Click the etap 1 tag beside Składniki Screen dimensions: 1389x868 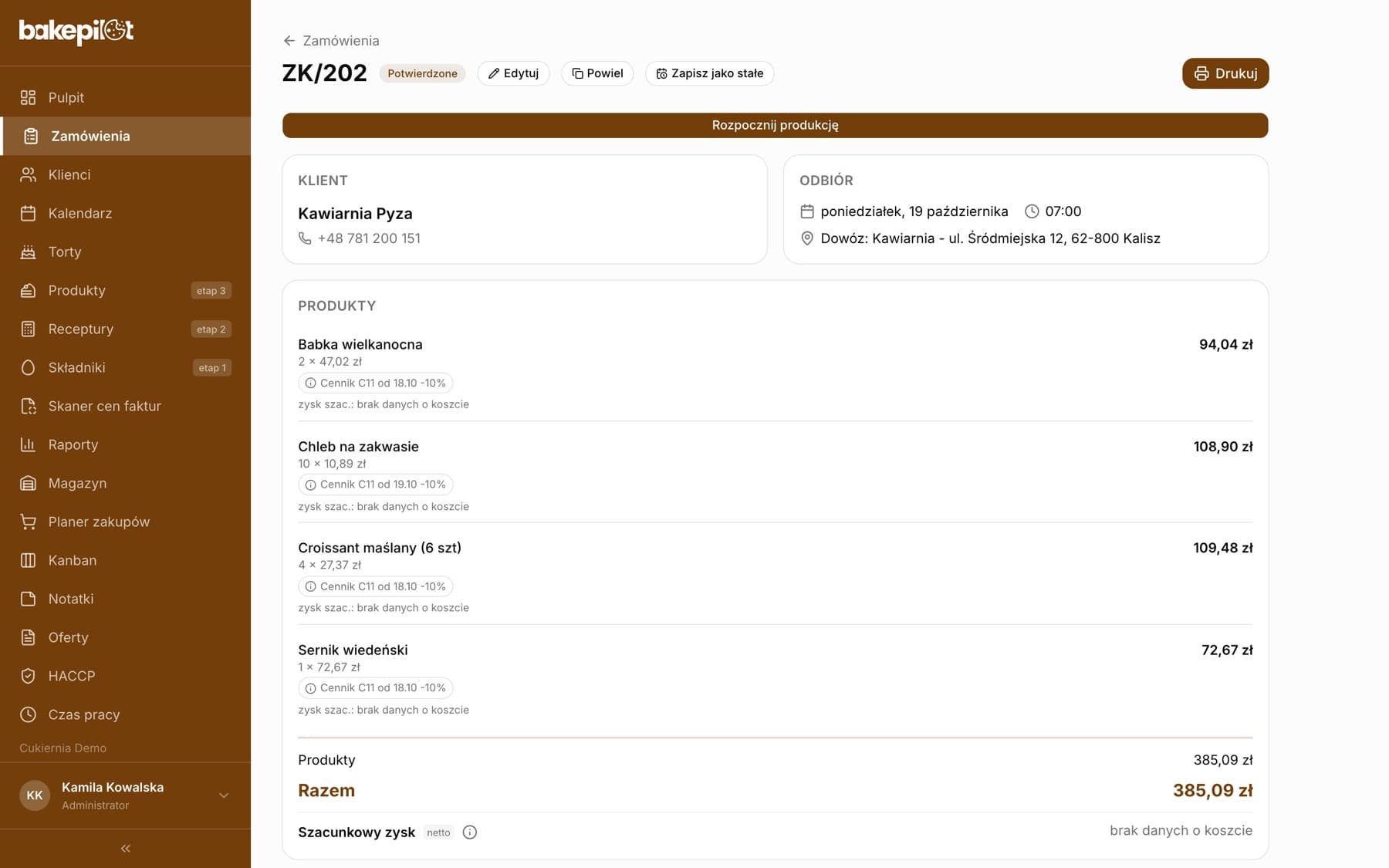click(212, 368)
